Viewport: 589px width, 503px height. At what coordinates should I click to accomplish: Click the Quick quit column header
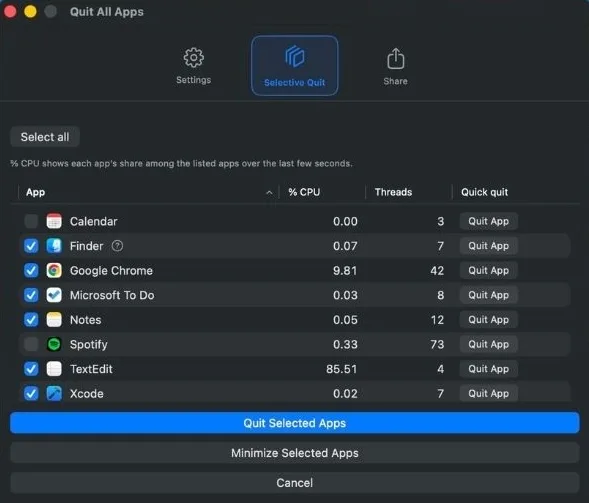tap(485, 192)
